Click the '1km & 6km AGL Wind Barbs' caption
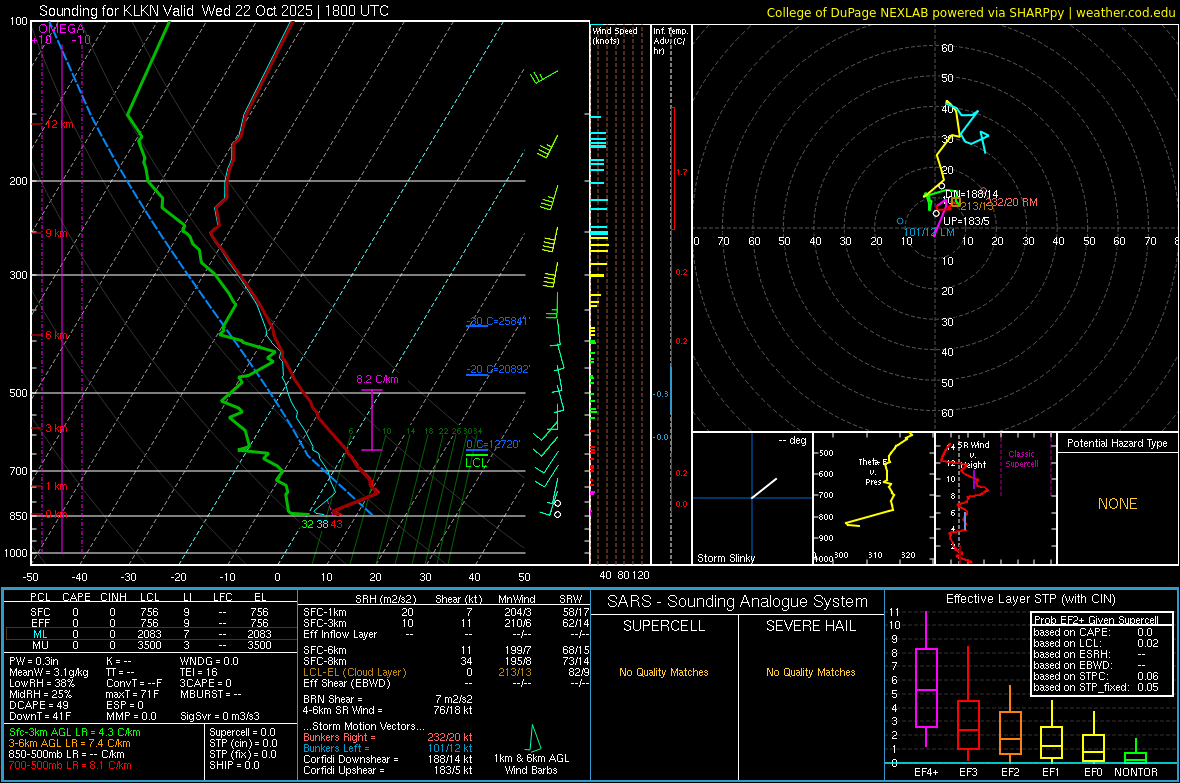The width and height of the screenshot is (1180, 783). (531, 764)
